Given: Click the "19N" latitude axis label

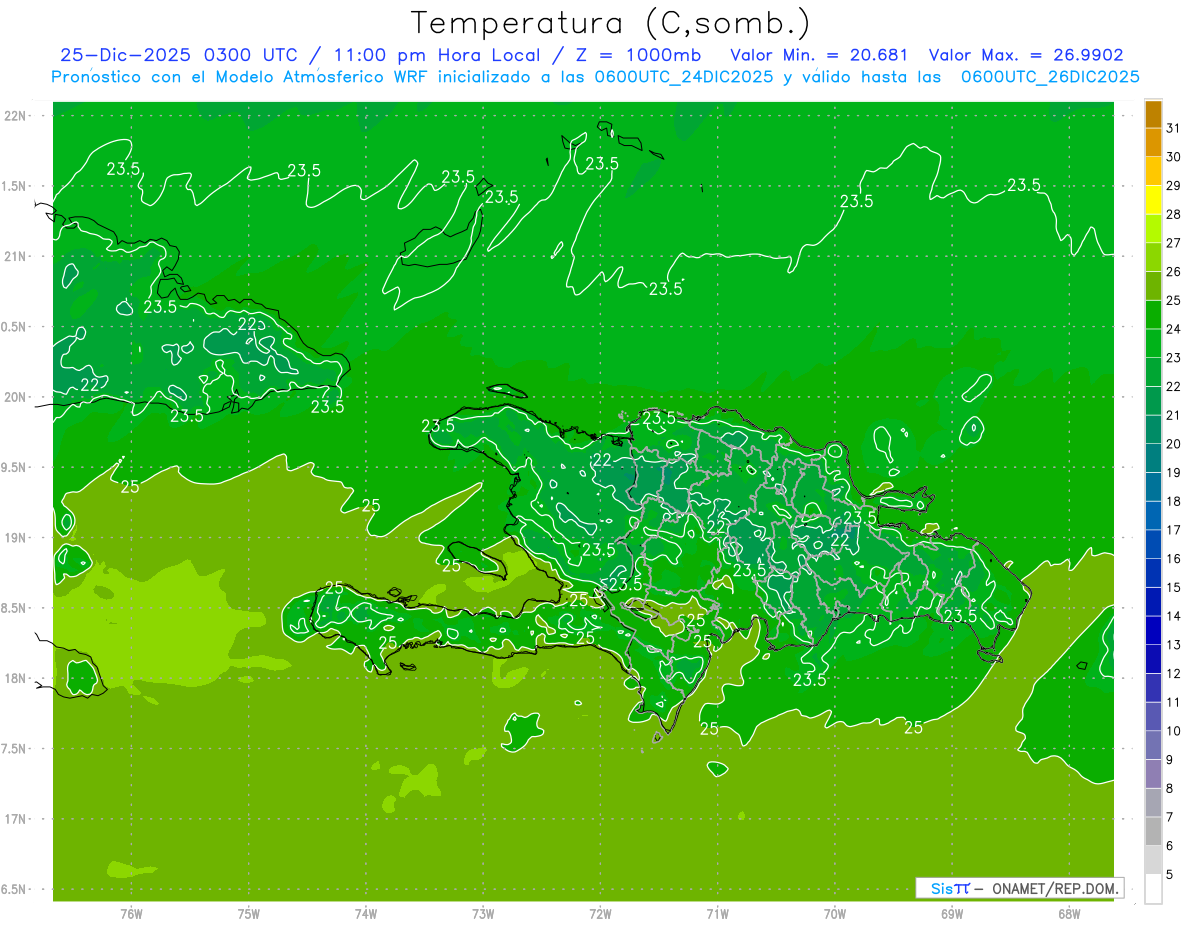Looking at the screenshot, I should (x=15, y=538).
